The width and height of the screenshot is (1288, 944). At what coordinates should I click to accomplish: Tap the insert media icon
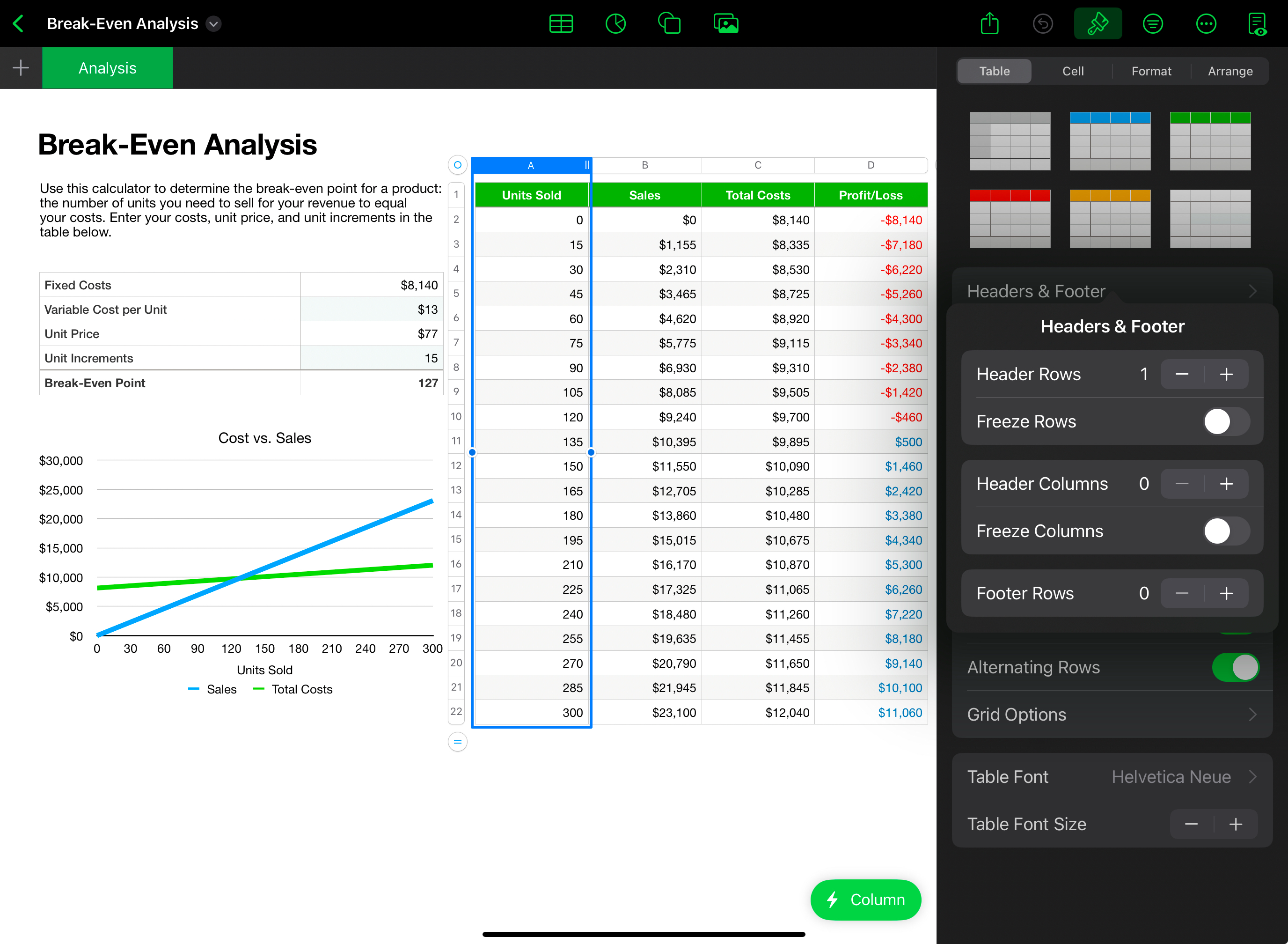point(725,23)
